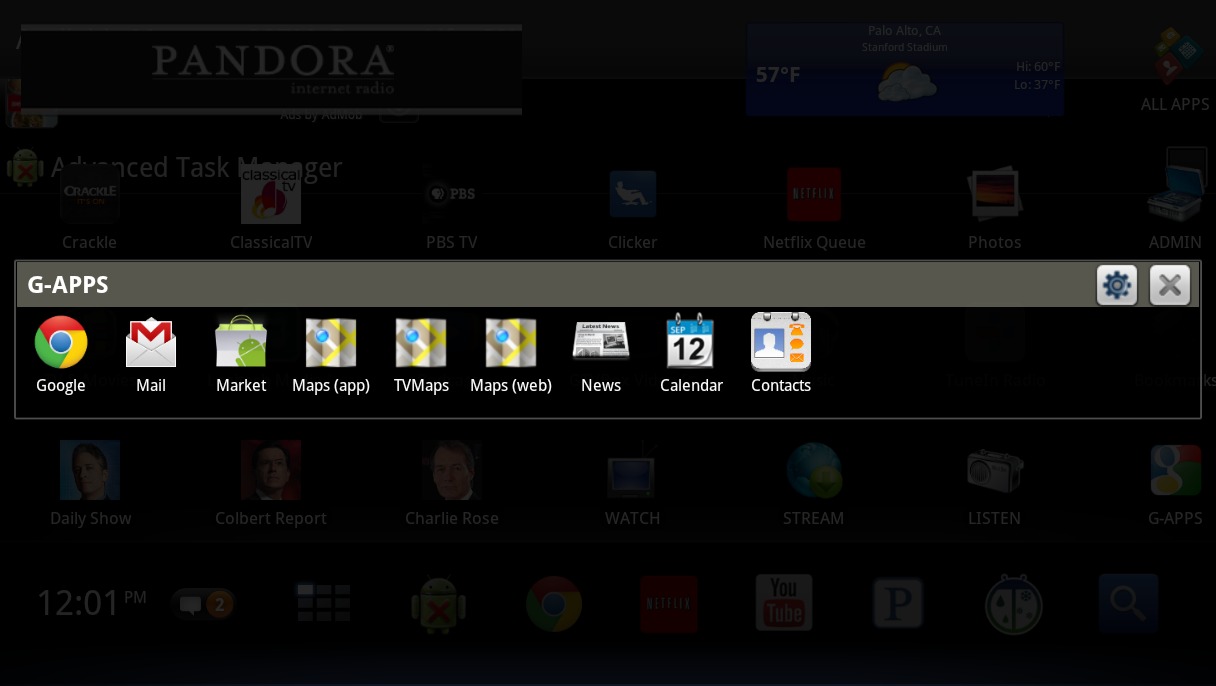The height and width of the screenshot is (686, 1216).
Task: Open the Photos app on home screen
Action: [x=995, y=210]
